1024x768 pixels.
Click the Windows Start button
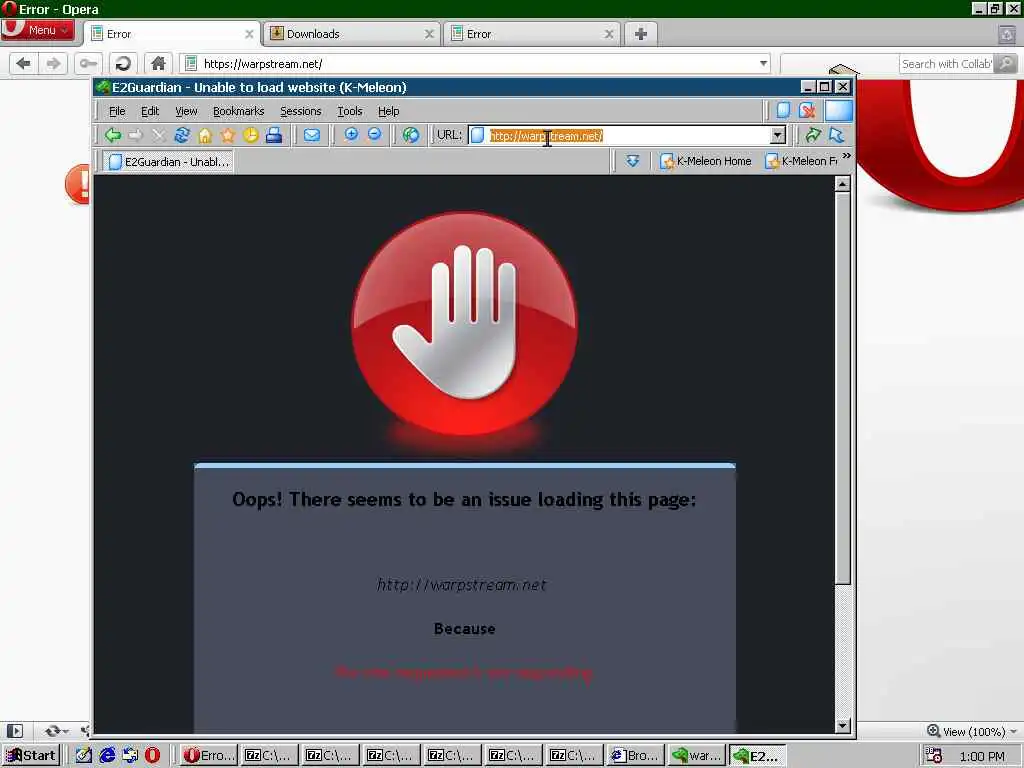(x=31, y=756)
